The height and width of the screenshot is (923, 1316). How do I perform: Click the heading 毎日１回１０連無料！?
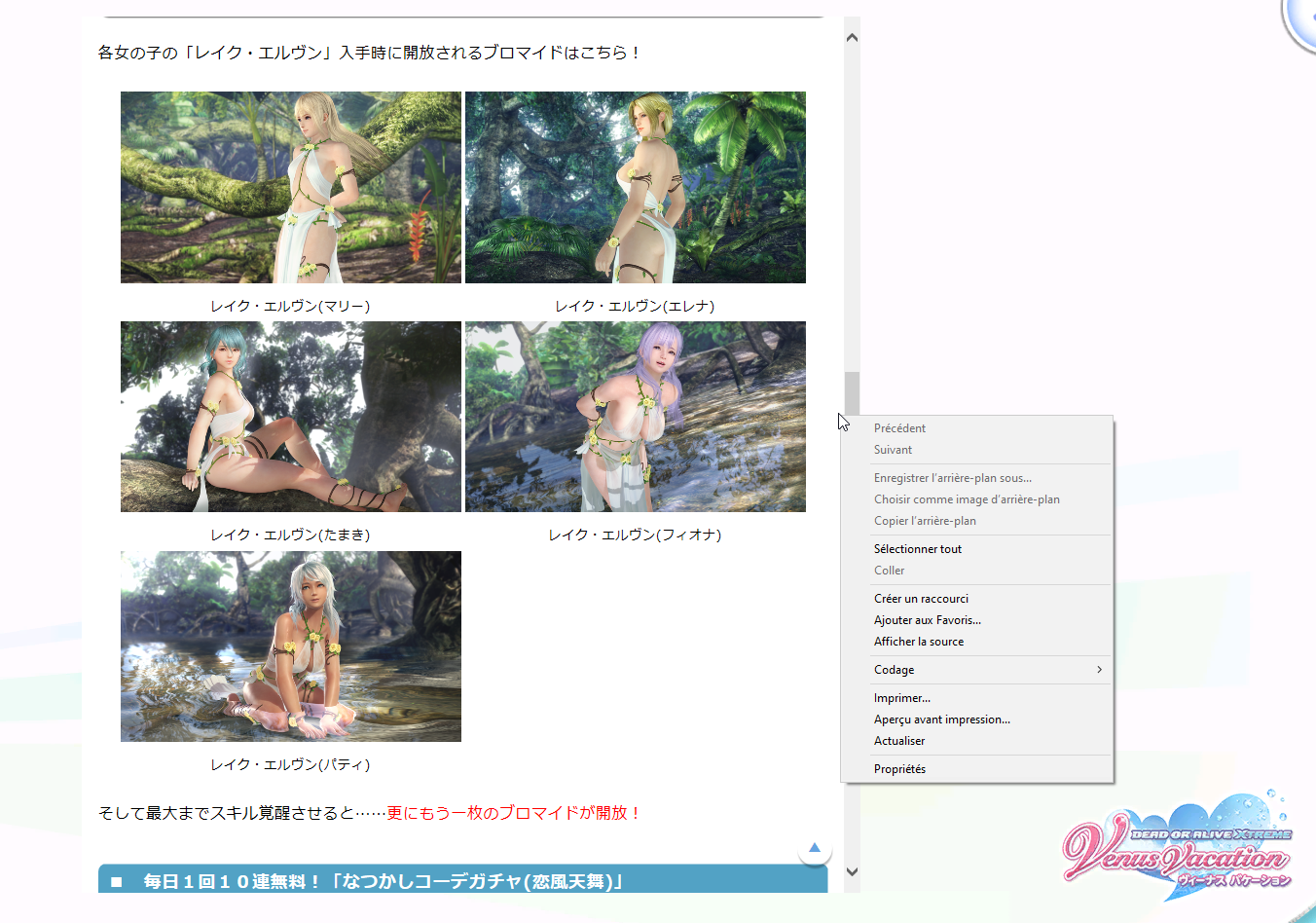pyautogui.click(x=232, y=881)
